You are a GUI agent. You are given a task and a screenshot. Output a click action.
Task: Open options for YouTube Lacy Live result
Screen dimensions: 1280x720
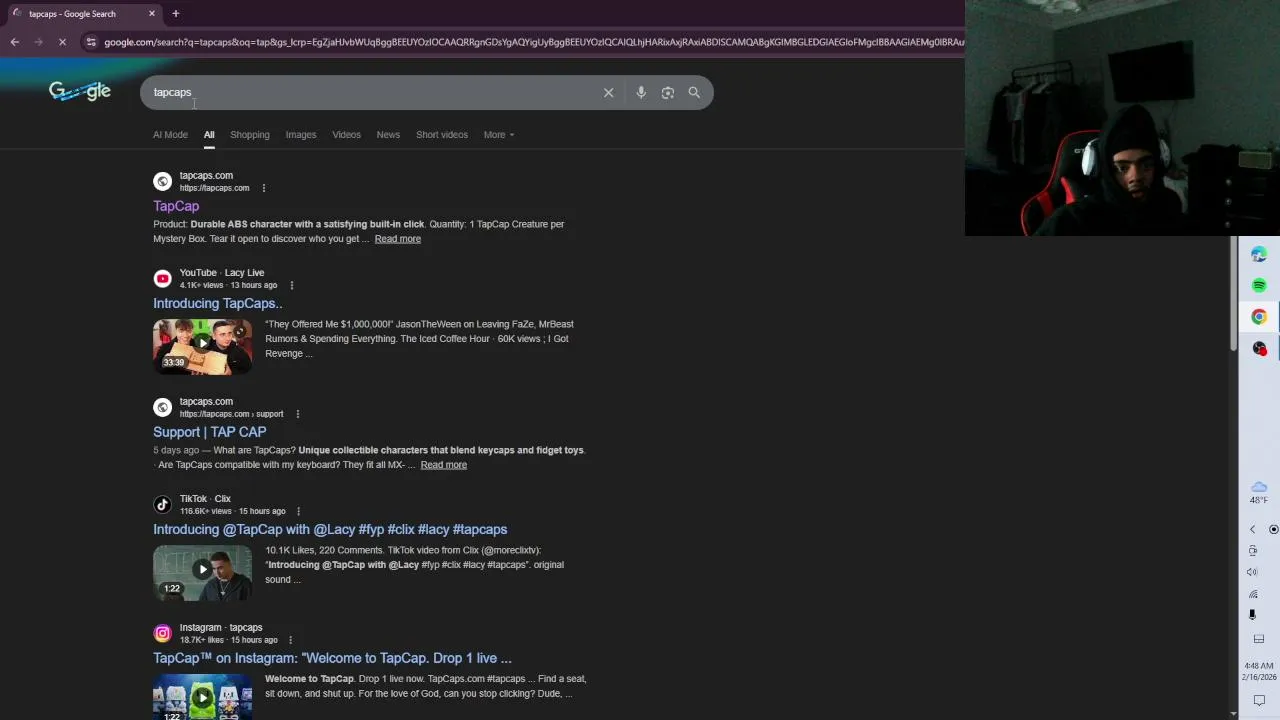click(291, 285)
